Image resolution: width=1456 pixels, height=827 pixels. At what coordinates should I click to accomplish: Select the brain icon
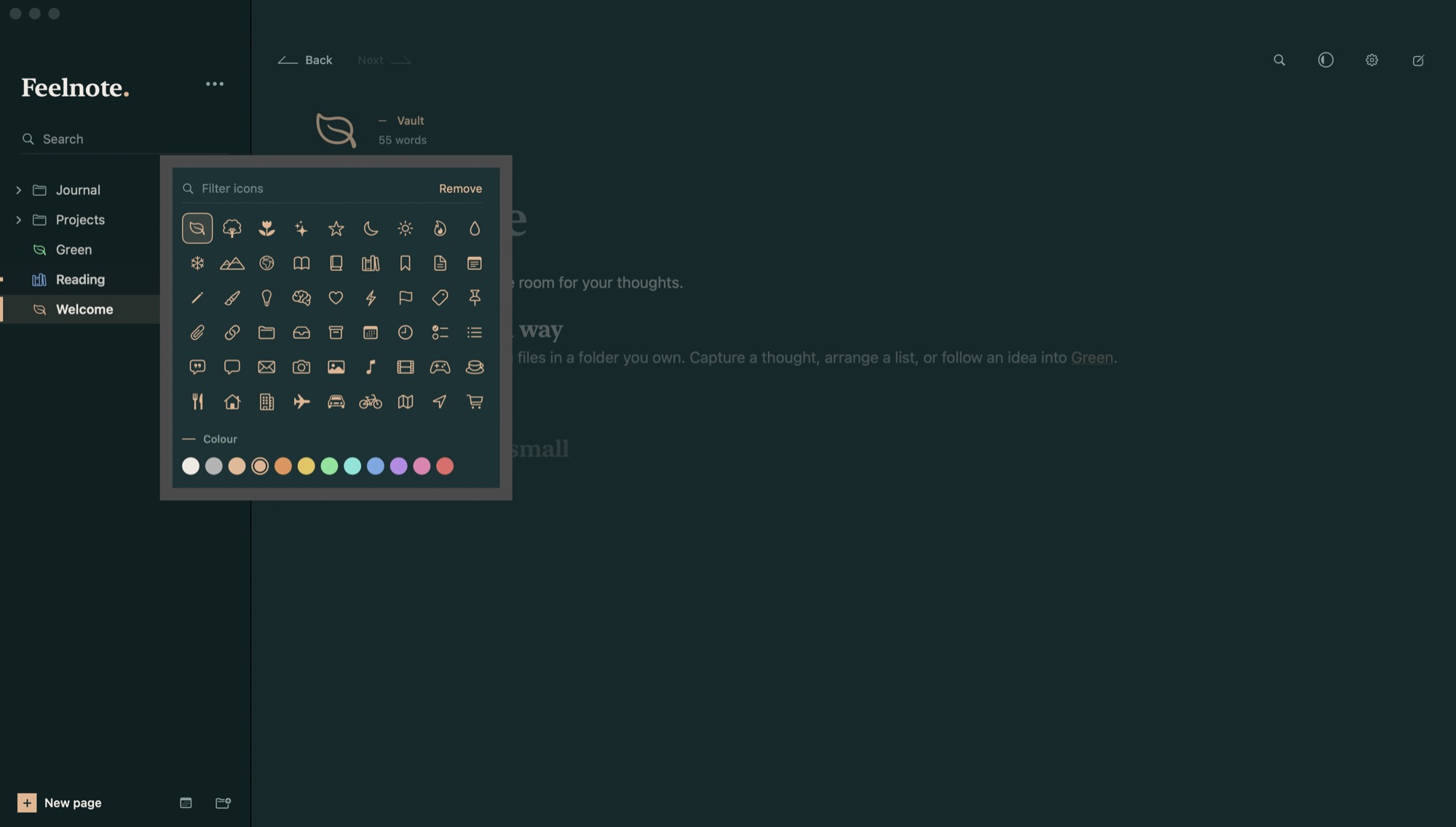pos(301,298)
